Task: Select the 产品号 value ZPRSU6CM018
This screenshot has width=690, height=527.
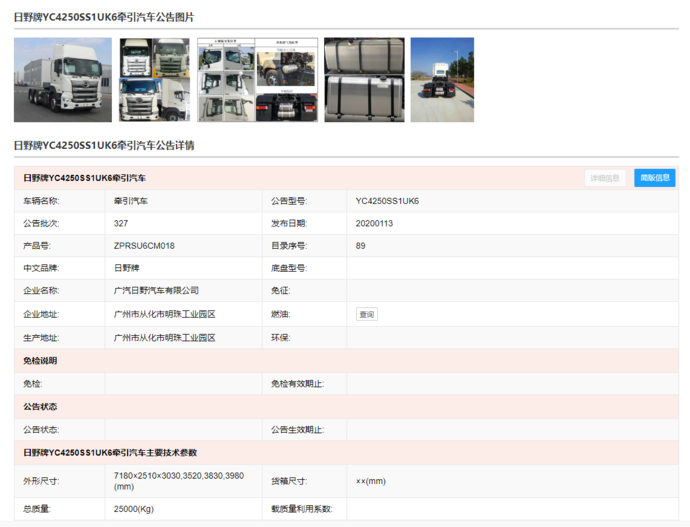Action: (x=144, y=246)
